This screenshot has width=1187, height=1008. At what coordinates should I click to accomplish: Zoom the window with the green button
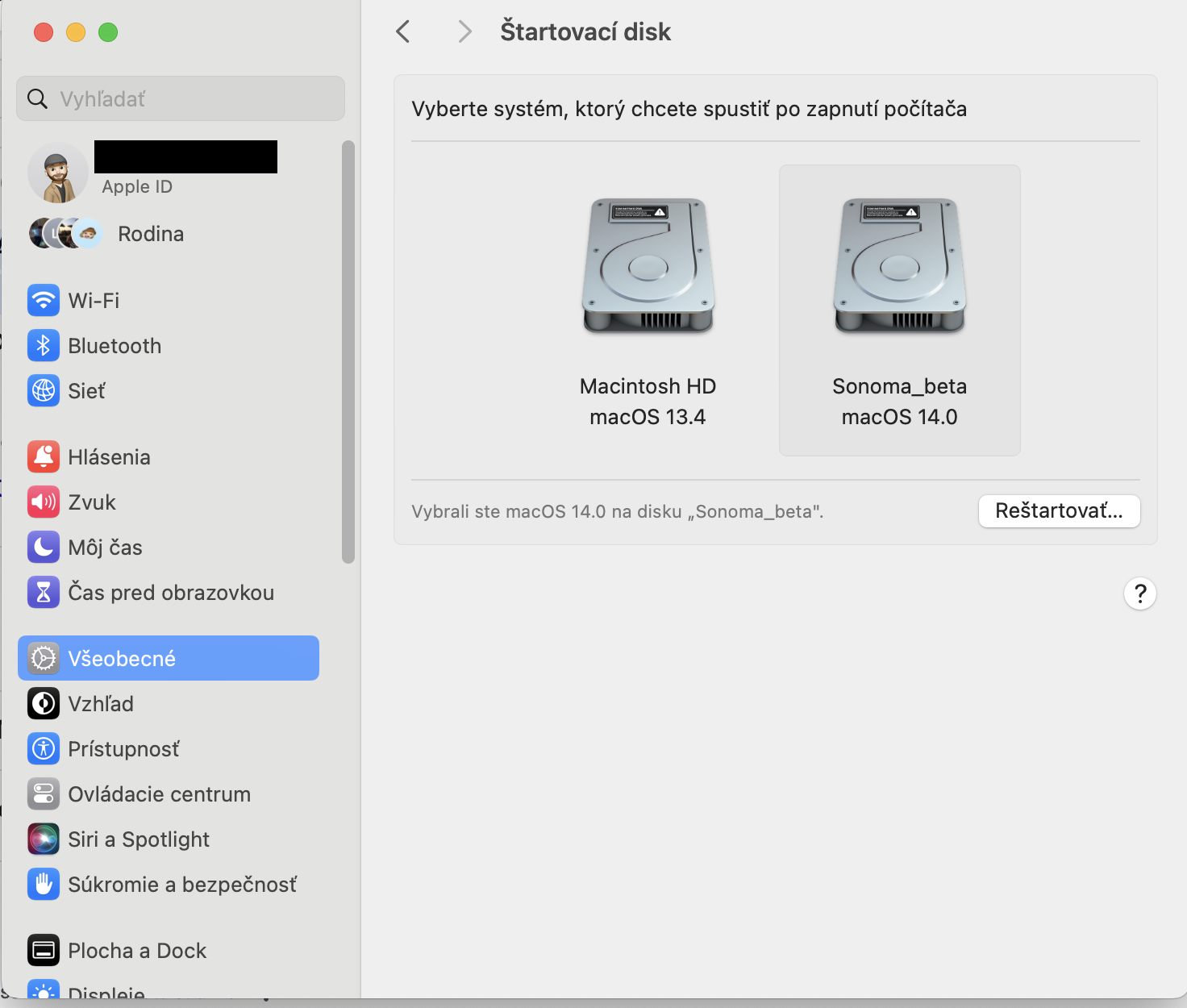tap(108, 32)
